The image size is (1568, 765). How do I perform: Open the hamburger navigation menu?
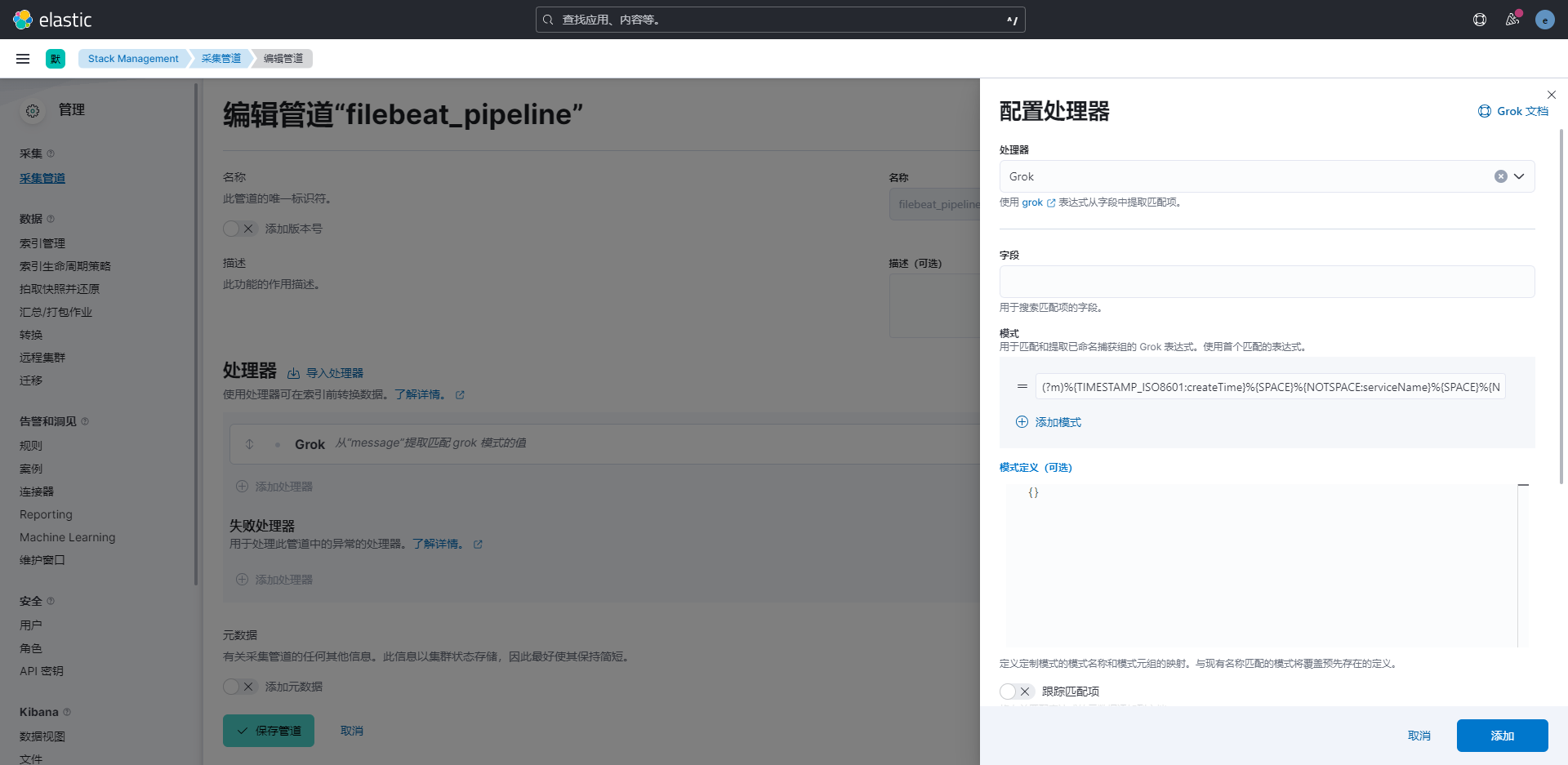23,59
